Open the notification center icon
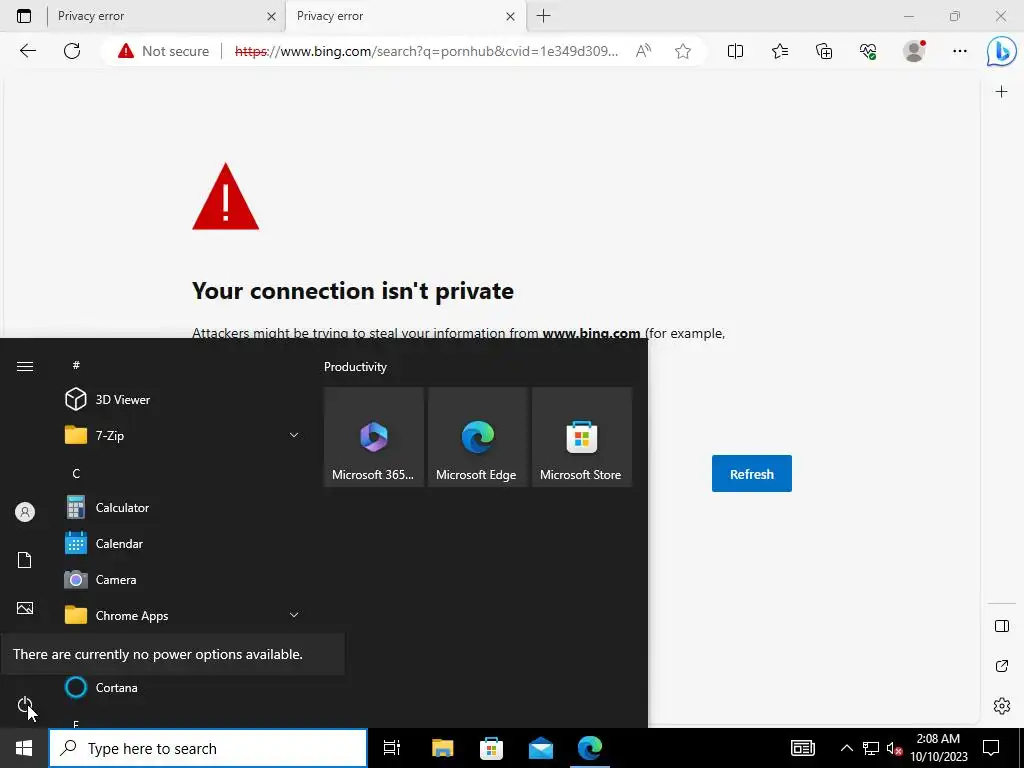 click(991, 748)
